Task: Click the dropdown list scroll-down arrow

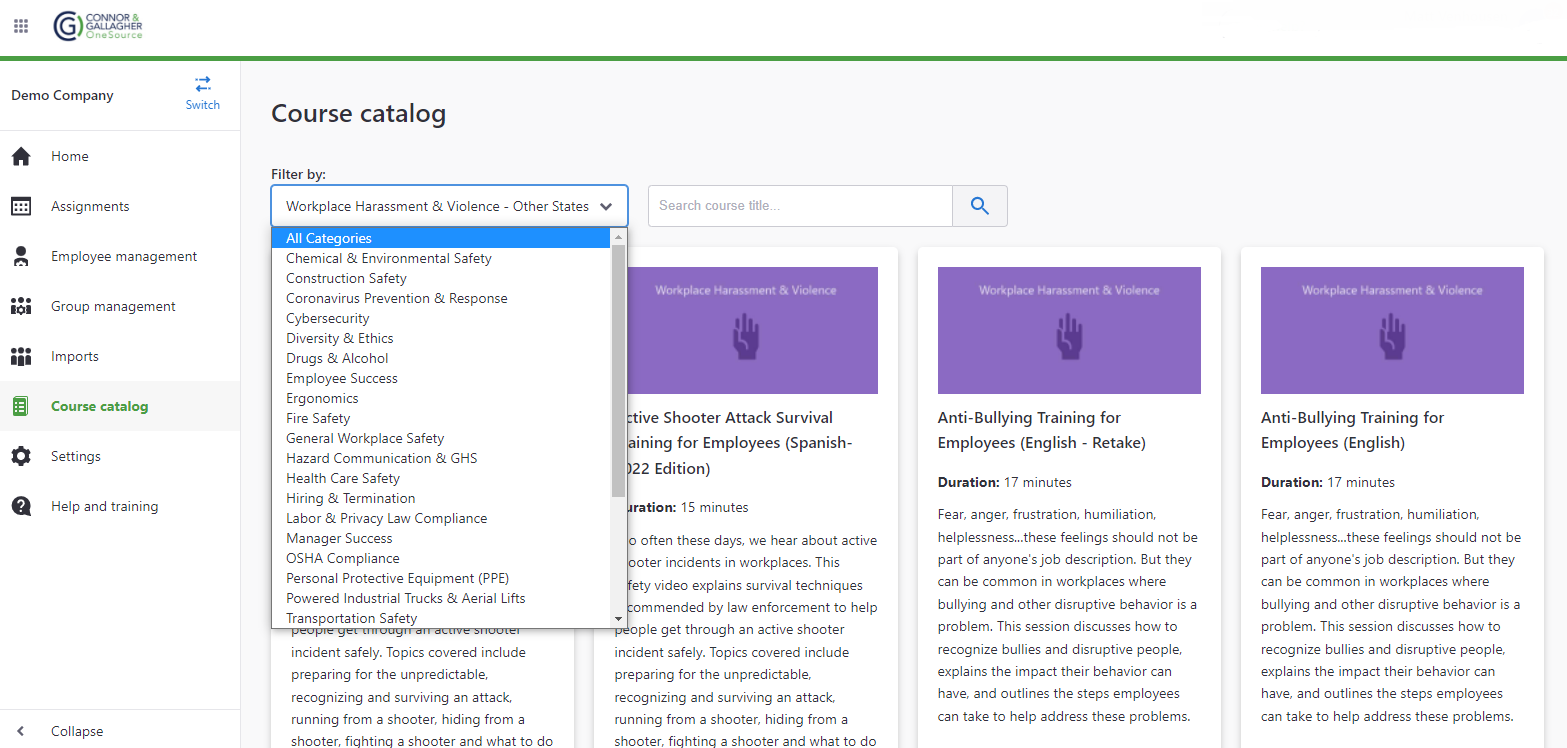Action: 618,619
